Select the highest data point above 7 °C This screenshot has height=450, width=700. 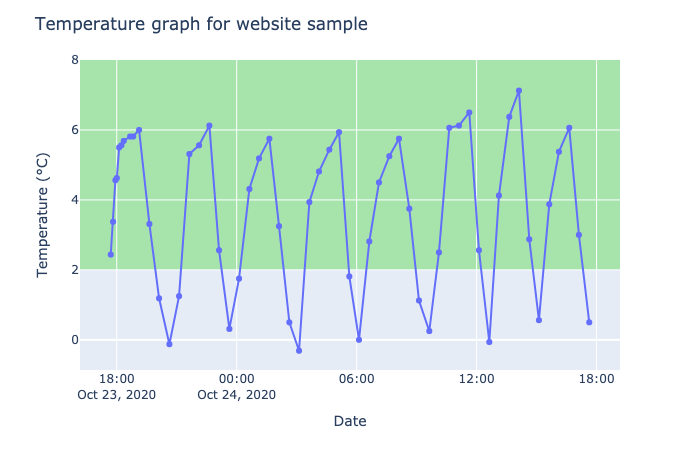click(x=519, y=91)
